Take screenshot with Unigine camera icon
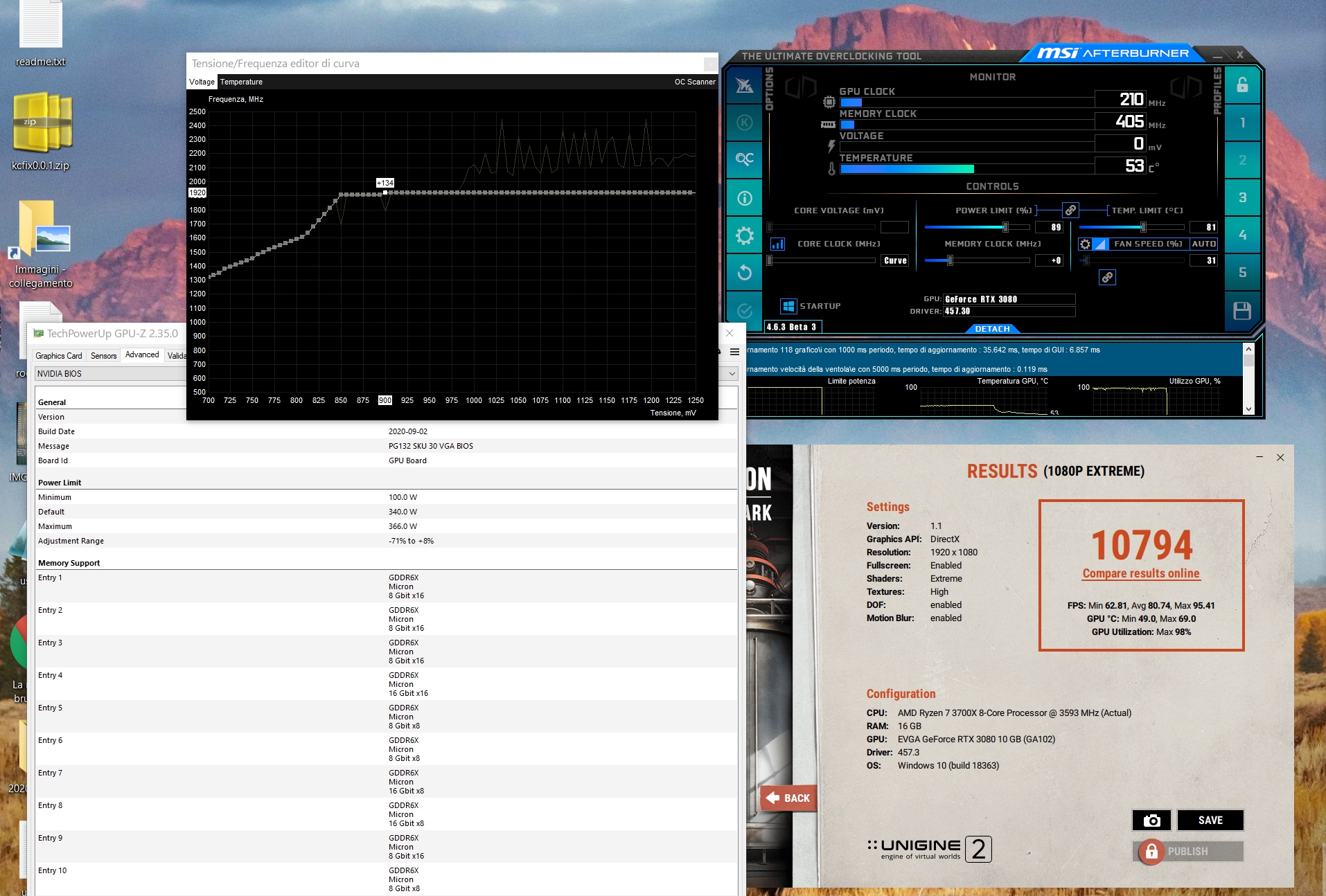Image resolution: width=1326 pixels, height=896 pixels. point(1151,820)
